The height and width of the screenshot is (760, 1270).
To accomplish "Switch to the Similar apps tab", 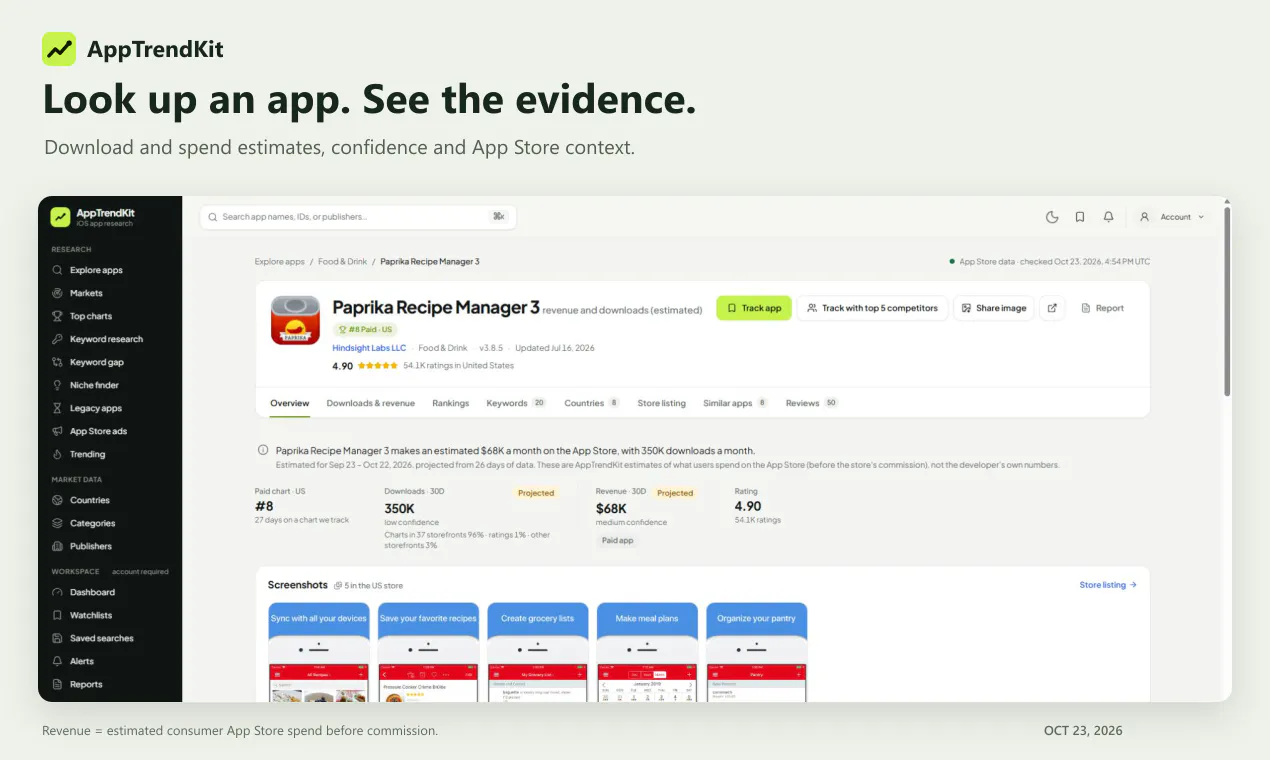I will pyautogui.click(x=735, y=403).
